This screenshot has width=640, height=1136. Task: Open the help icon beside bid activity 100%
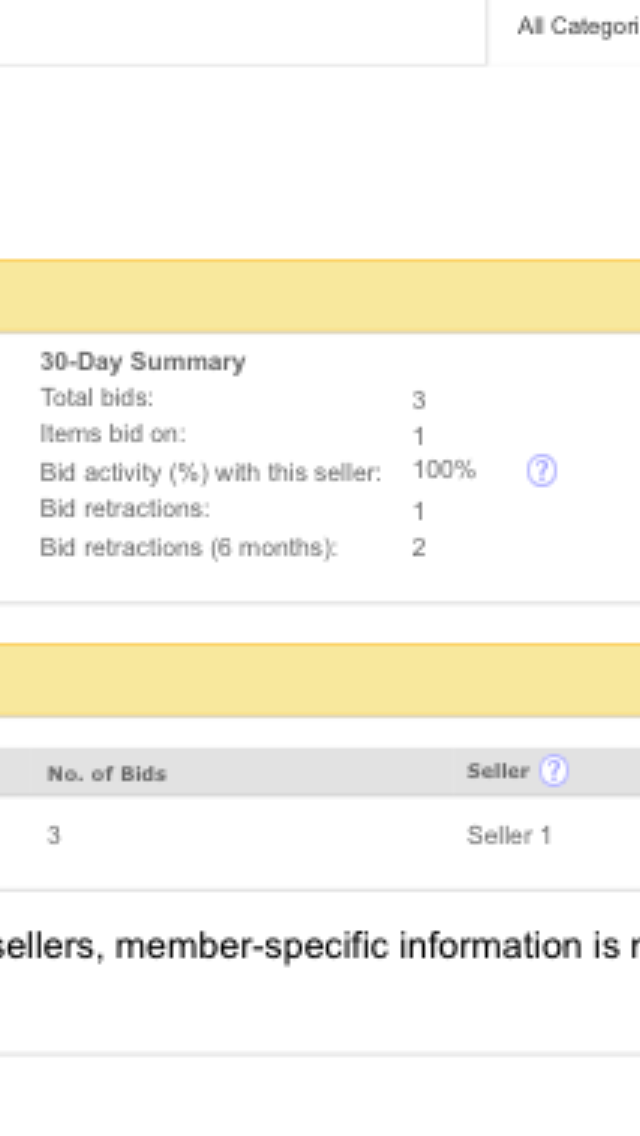click(541, 472)
